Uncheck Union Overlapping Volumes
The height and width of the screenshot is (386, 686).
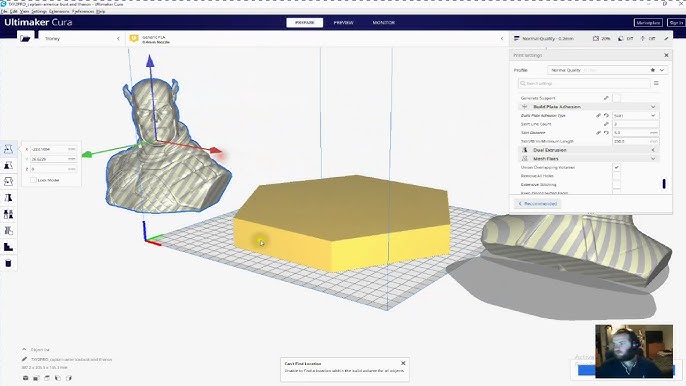click(x=616, y=167)
